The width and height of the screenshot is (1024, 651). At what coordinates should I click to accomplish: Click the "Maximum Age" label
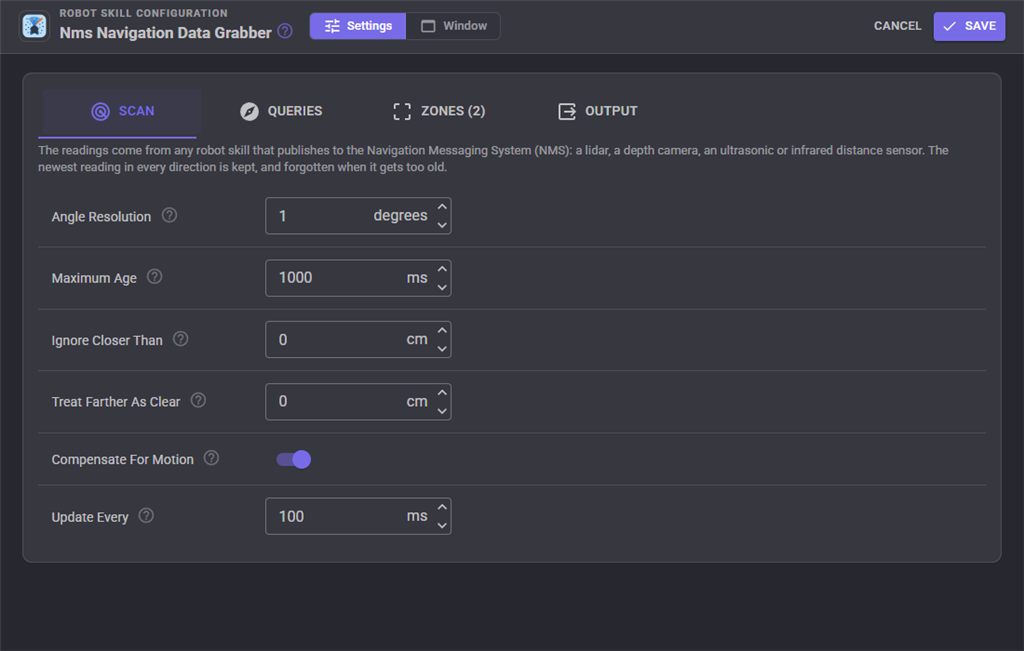click(x=94, y=278)
